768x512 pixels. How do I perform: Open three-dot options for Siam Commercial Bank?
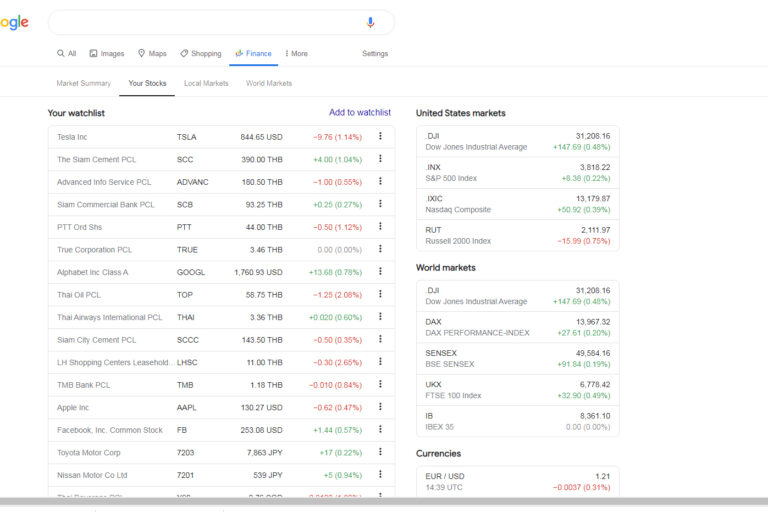click(x=380, y=205)
